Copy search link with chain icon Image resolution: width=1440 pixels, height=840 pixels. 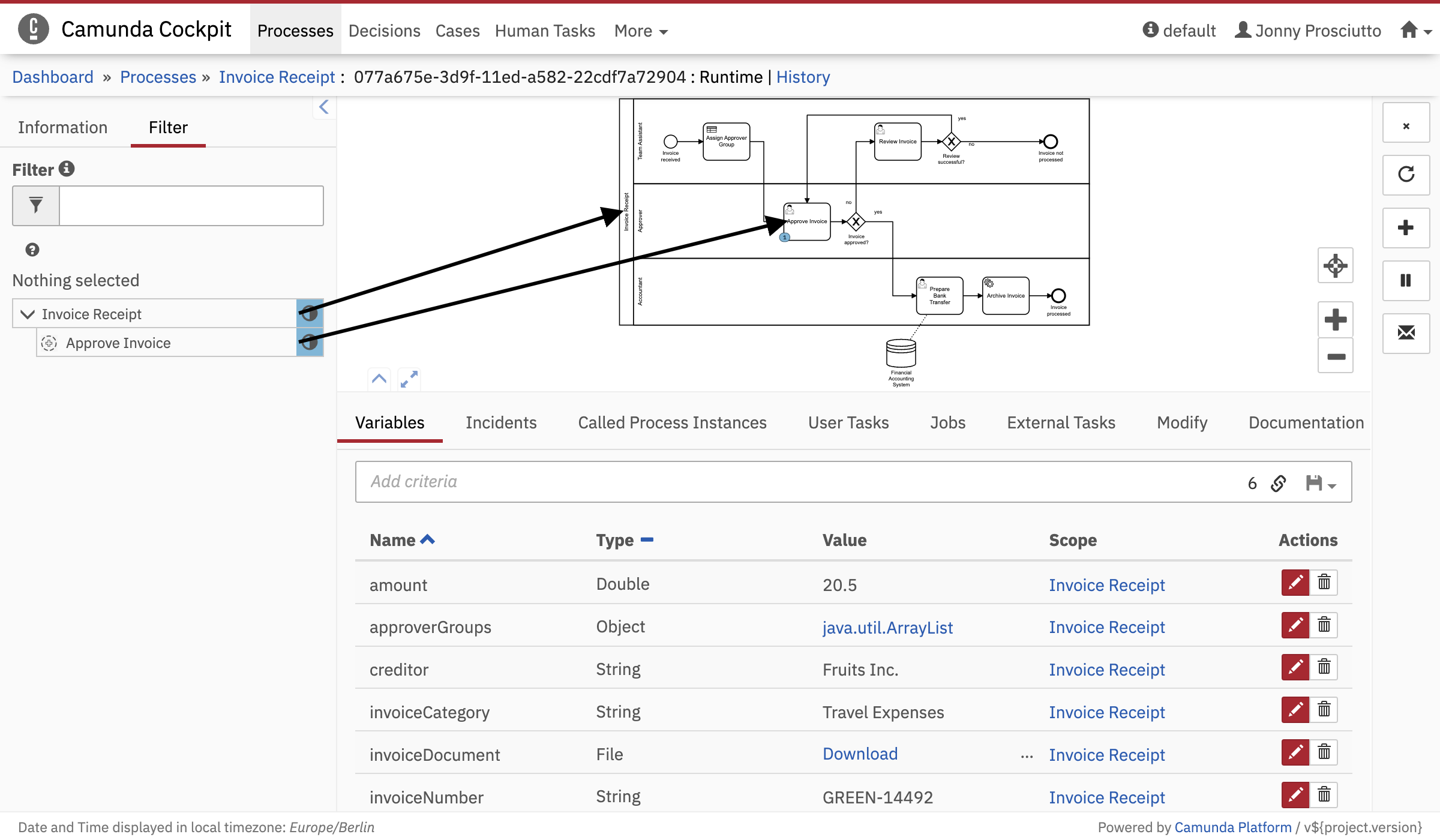(1279, 483)
